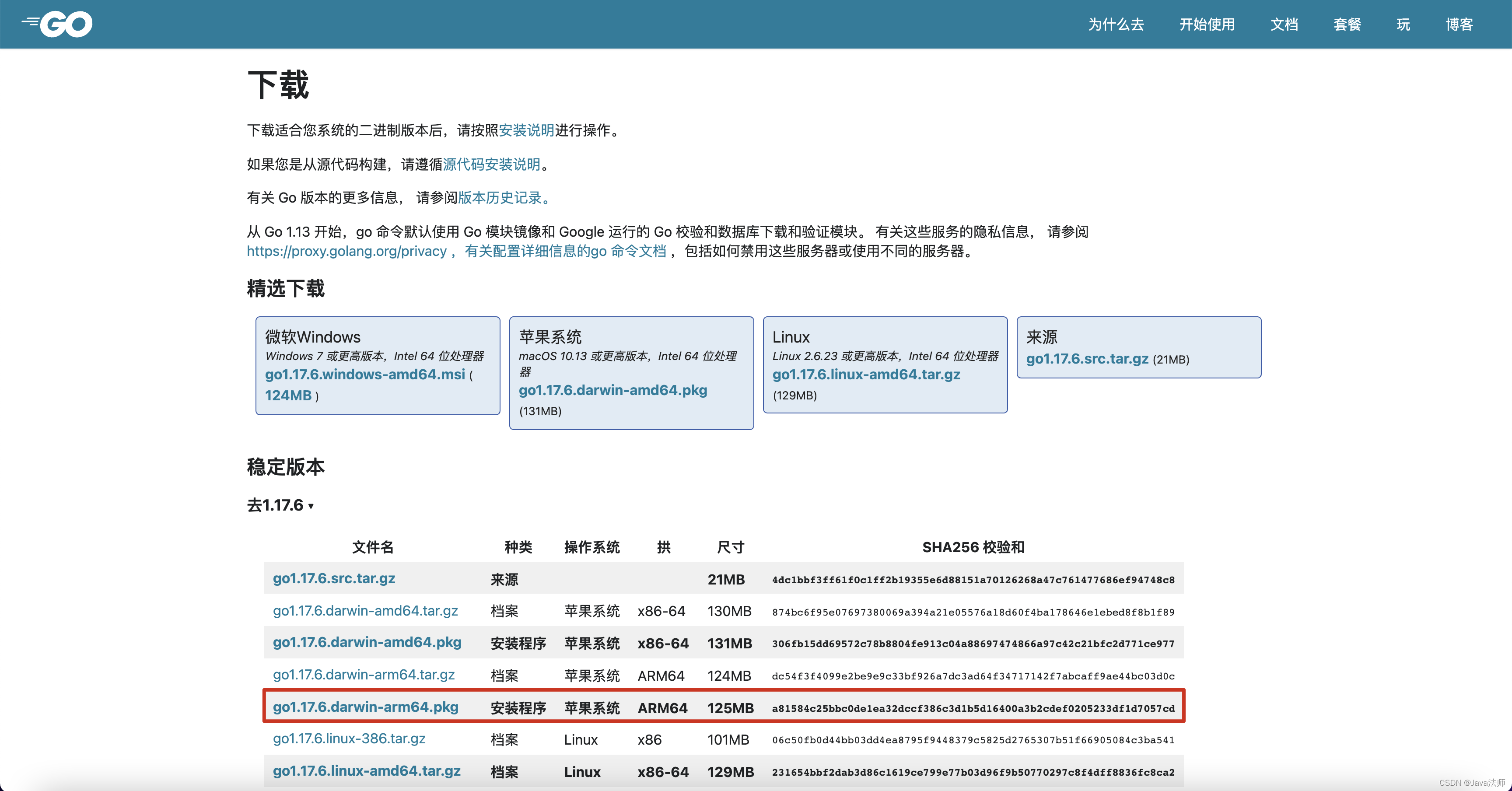Select SHA256 checksum of darwin-arm64.pkg row
Image resolution: width=1512 pixels, height=791 pixels.
tap(973, 708)
